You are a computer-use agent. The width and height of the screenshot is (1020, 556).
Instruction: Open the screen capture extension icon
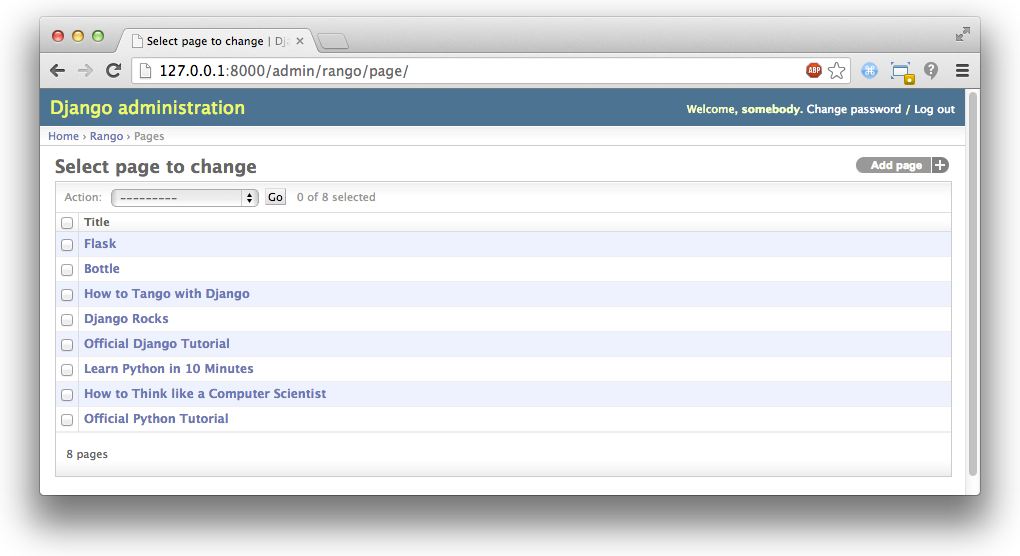[902, 72]
